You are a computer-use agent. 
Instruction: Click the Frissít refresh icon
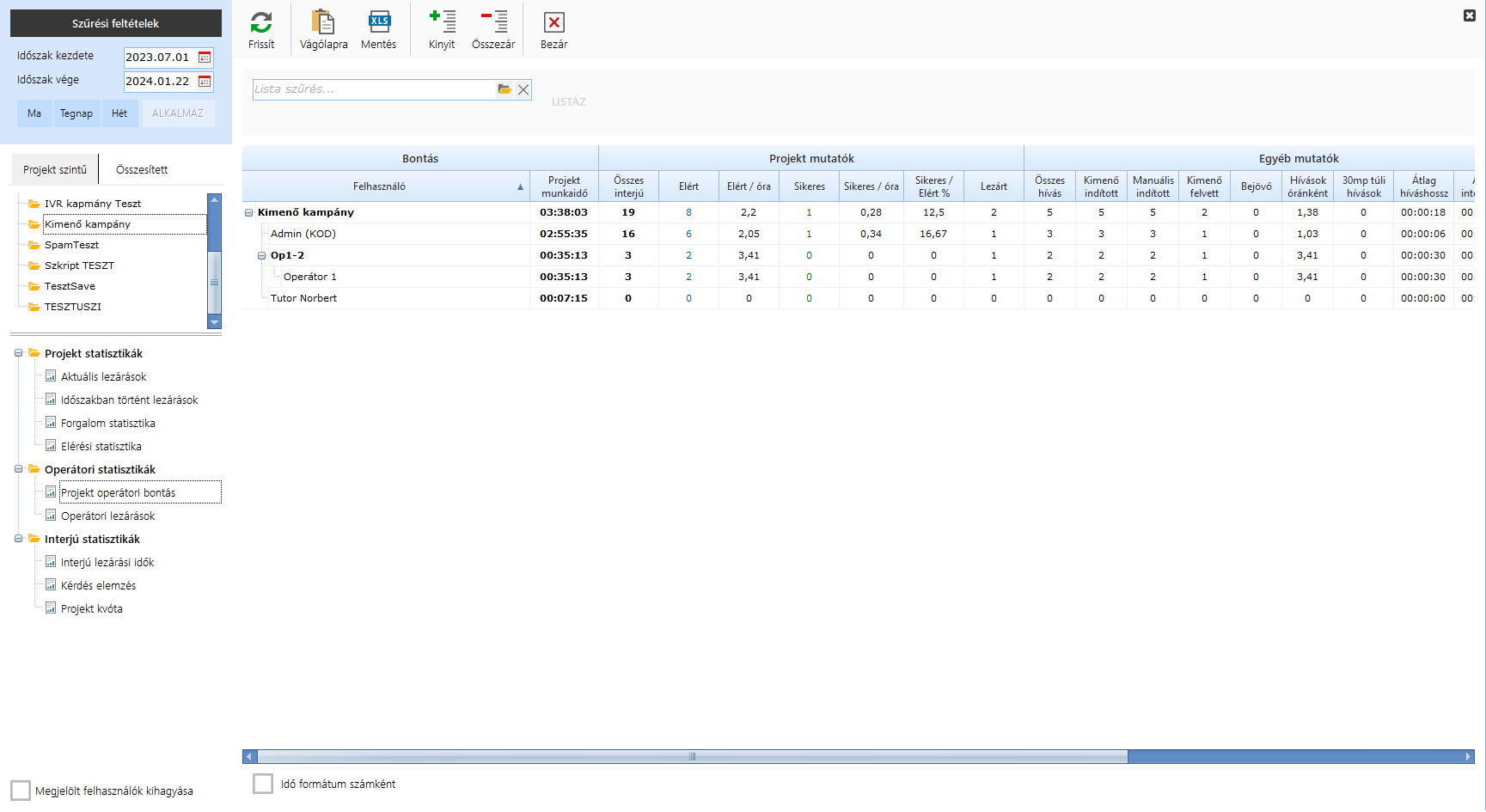261,22
